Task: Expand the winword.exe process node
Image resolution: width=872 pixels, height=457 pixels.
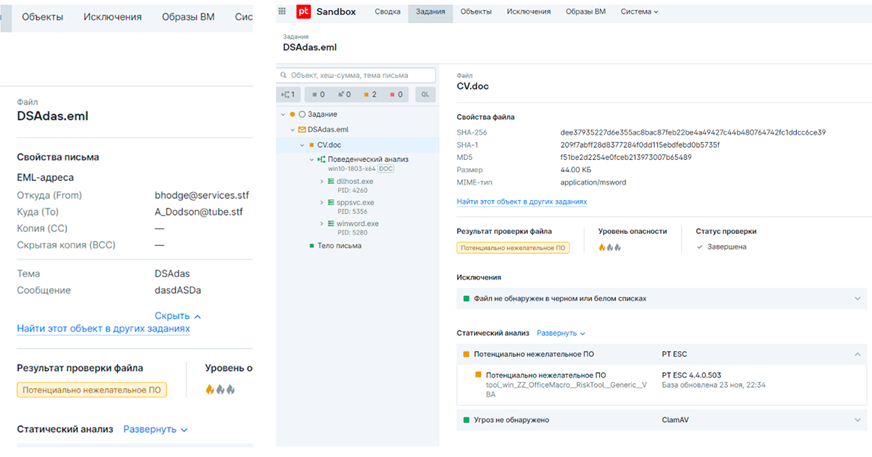Action: tap(321, 223)
